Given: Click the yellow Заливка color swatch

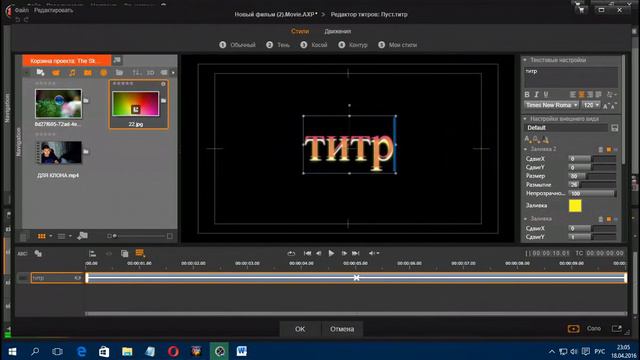Looking at the screenshot, I should click(x=575, y=206).
